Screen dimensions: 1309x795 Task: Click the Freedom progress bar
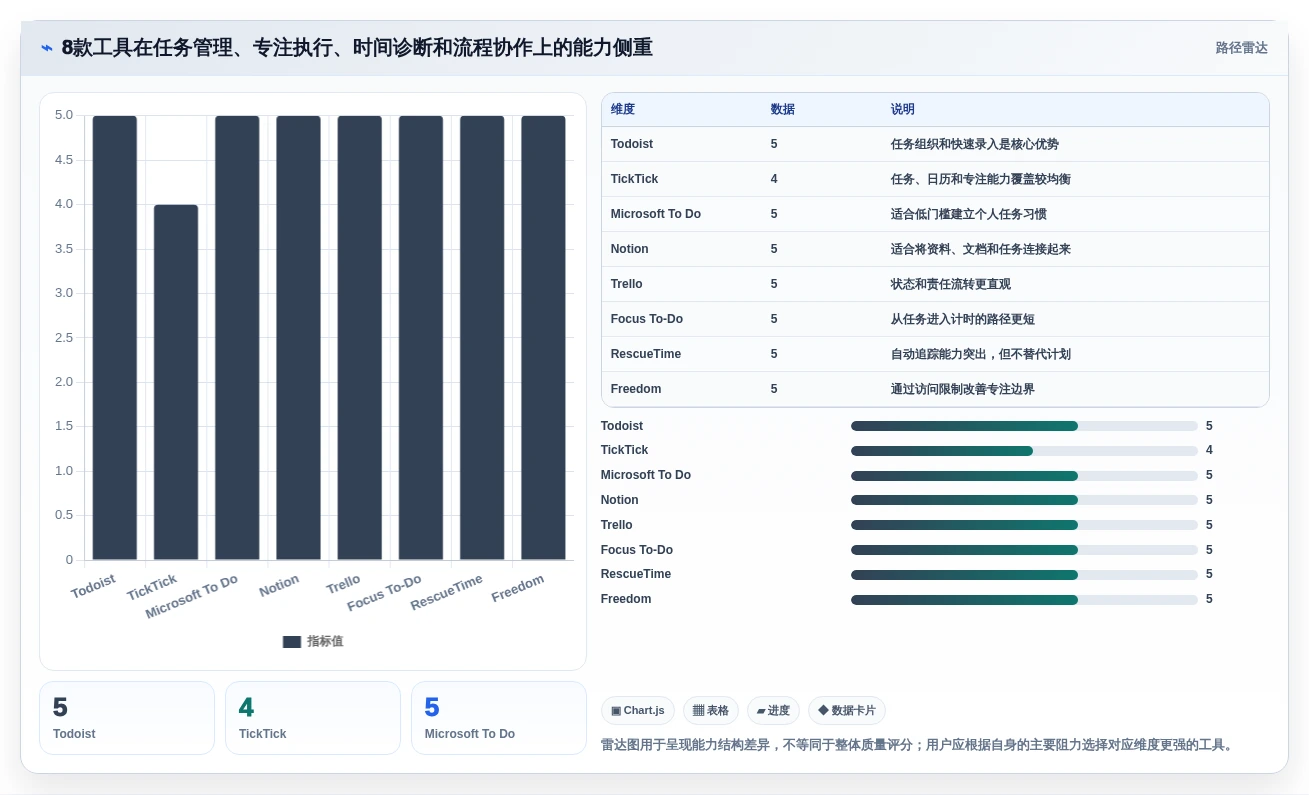(1024, 600)
